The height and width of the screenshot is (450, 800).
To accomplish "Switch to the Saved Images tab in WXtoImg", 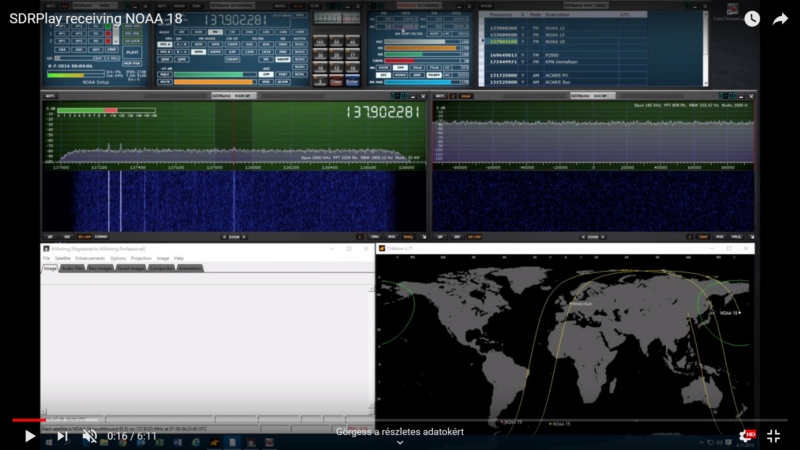I will coord(131,268).
